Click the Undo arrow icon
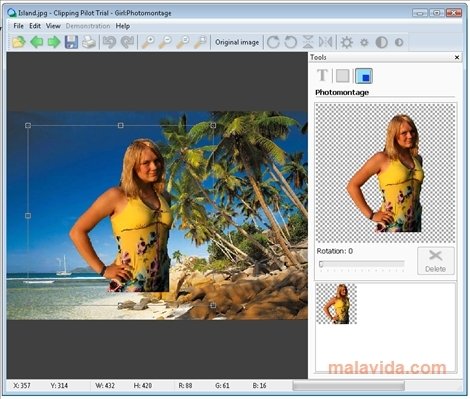Screen dimensions: 470x399 coord(109,42)
